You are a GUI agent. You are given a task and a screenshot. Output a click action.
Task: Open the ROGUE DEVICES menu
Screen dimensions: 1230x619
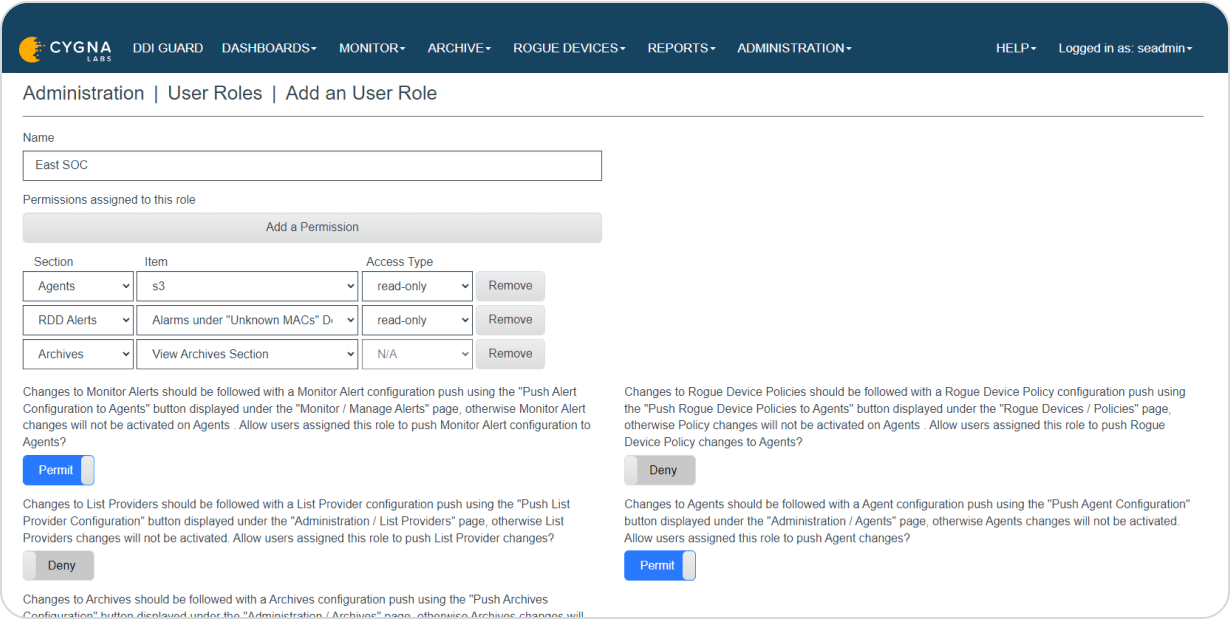coord(568,47)
